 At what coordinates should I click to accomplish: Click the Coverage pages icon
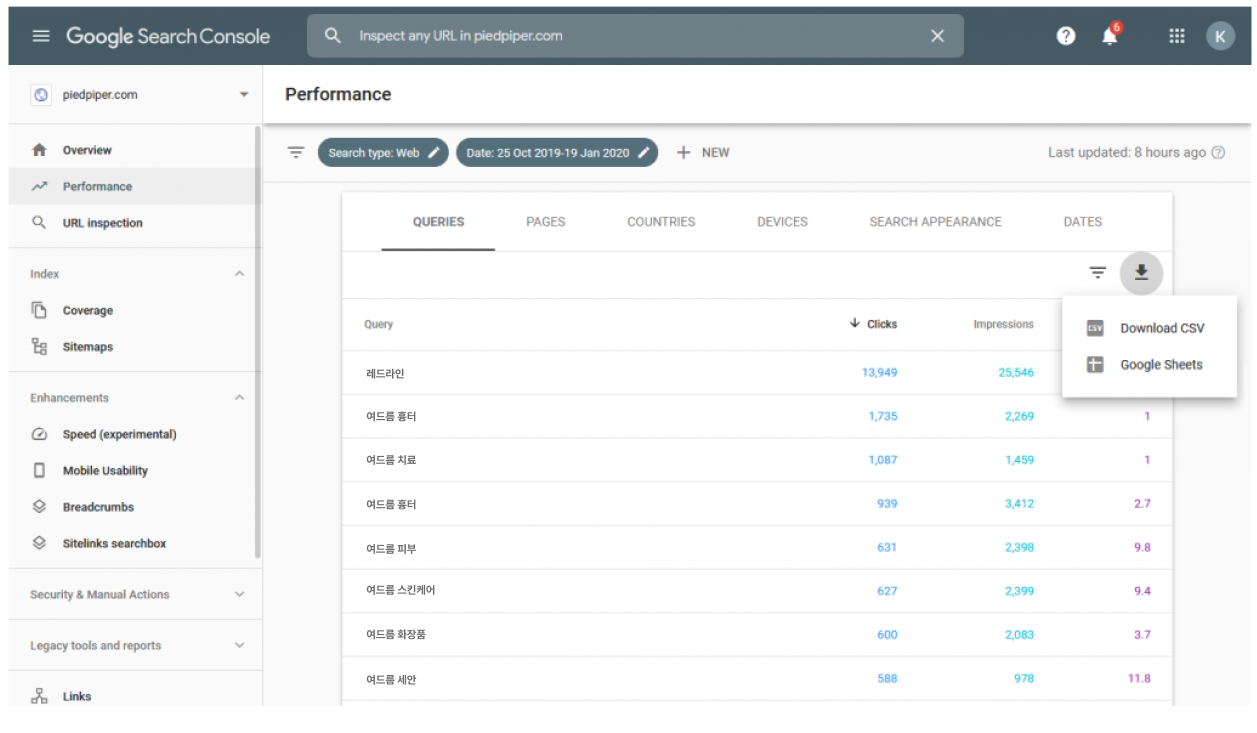click(39, 310)
